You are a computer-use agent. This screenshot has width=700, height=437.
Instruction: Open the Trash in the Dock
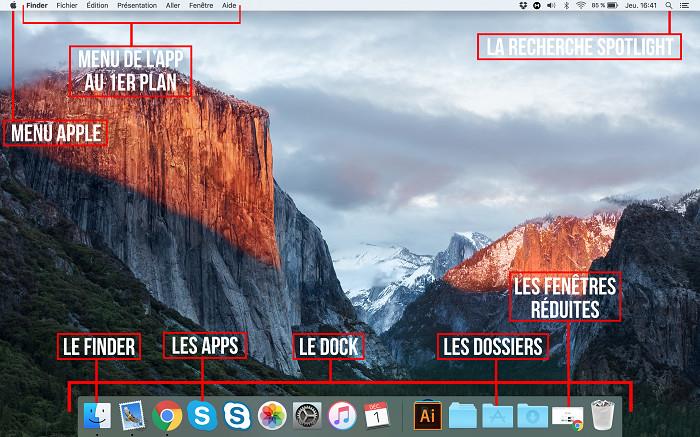(x=602, y=415)
